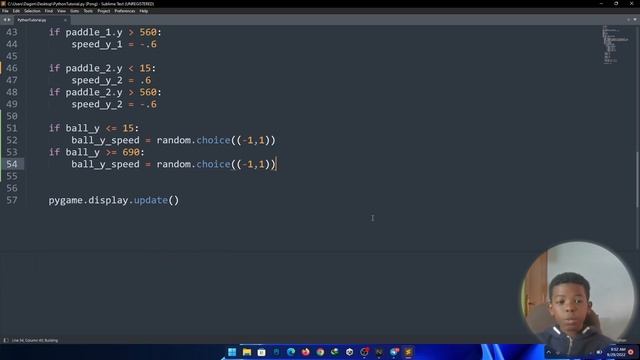This screenshot has height=360, width=640.
Task: Click line number 54 in gutter
Action: [x=12, y=164]
